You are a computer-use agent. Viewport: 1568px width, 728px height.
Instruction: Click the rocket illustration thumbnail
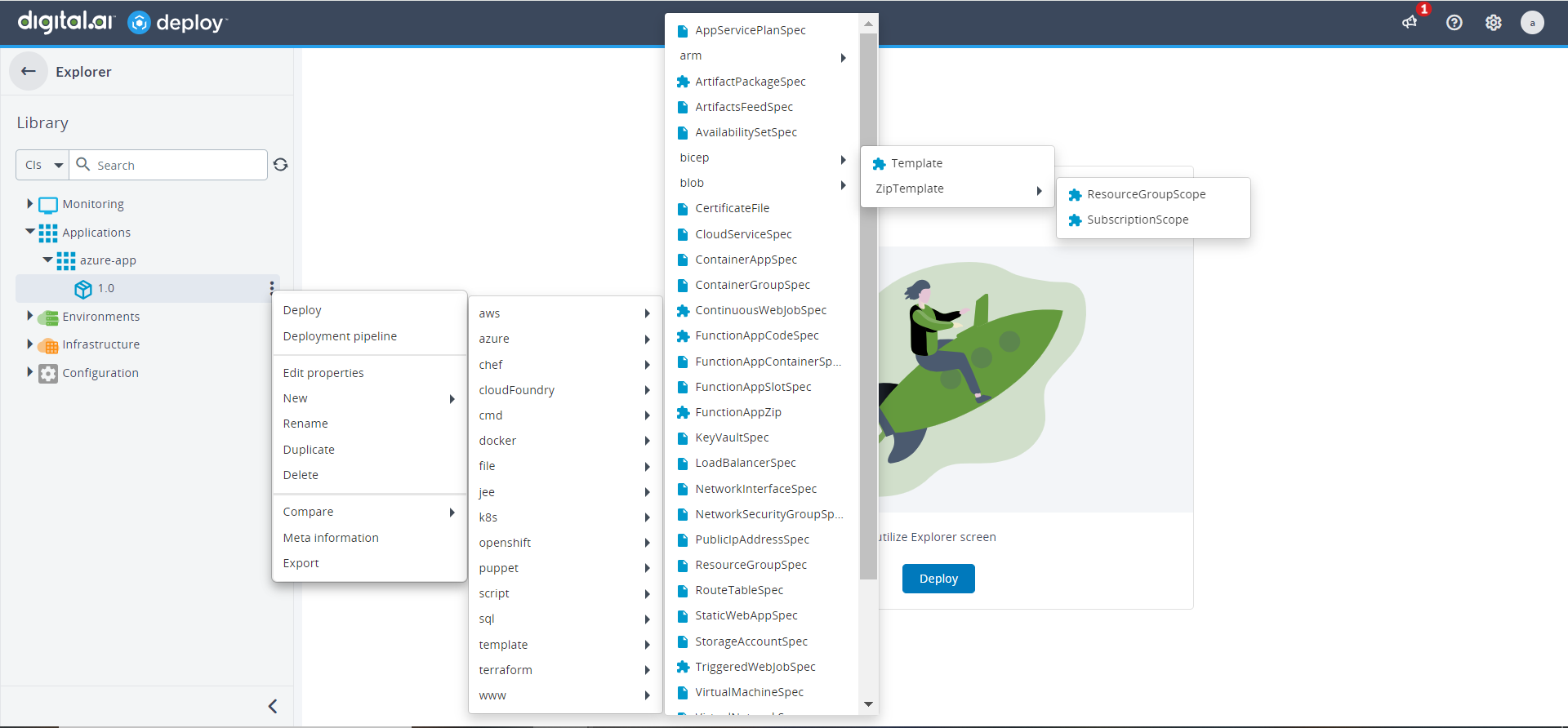[1036, 380]
